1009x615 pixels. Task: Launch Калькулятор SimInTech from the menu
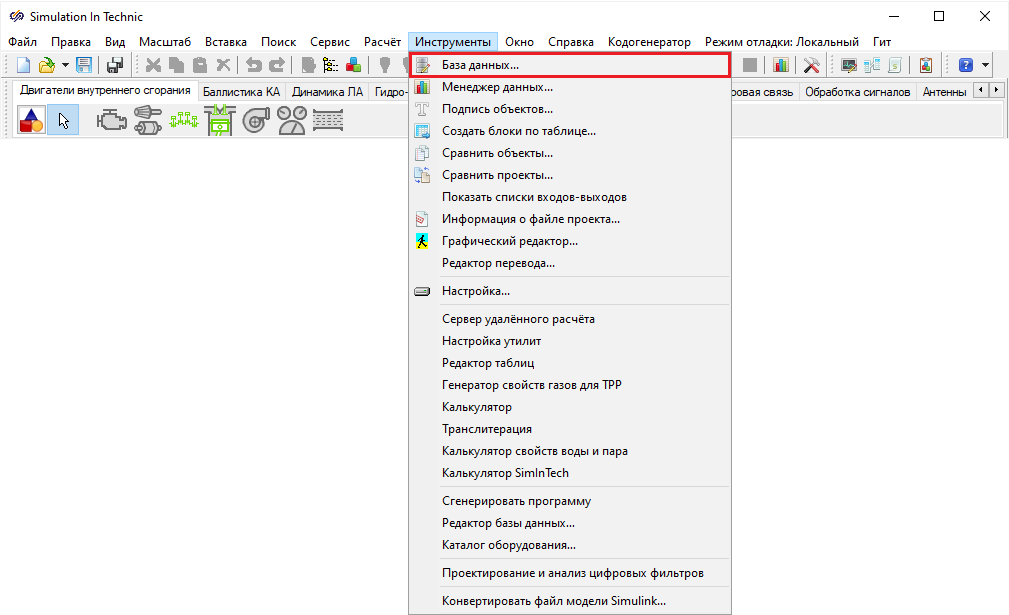pos(505,473)
